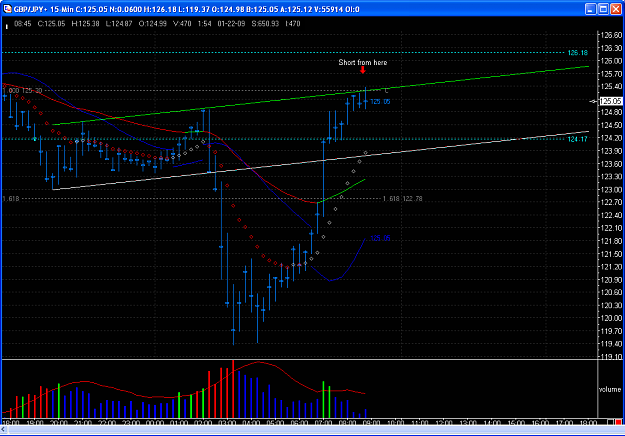Image resolution: width=625 pixels, height=436 pixels.
Task: Click the small black square beside red square
Action: click(611, 422)
